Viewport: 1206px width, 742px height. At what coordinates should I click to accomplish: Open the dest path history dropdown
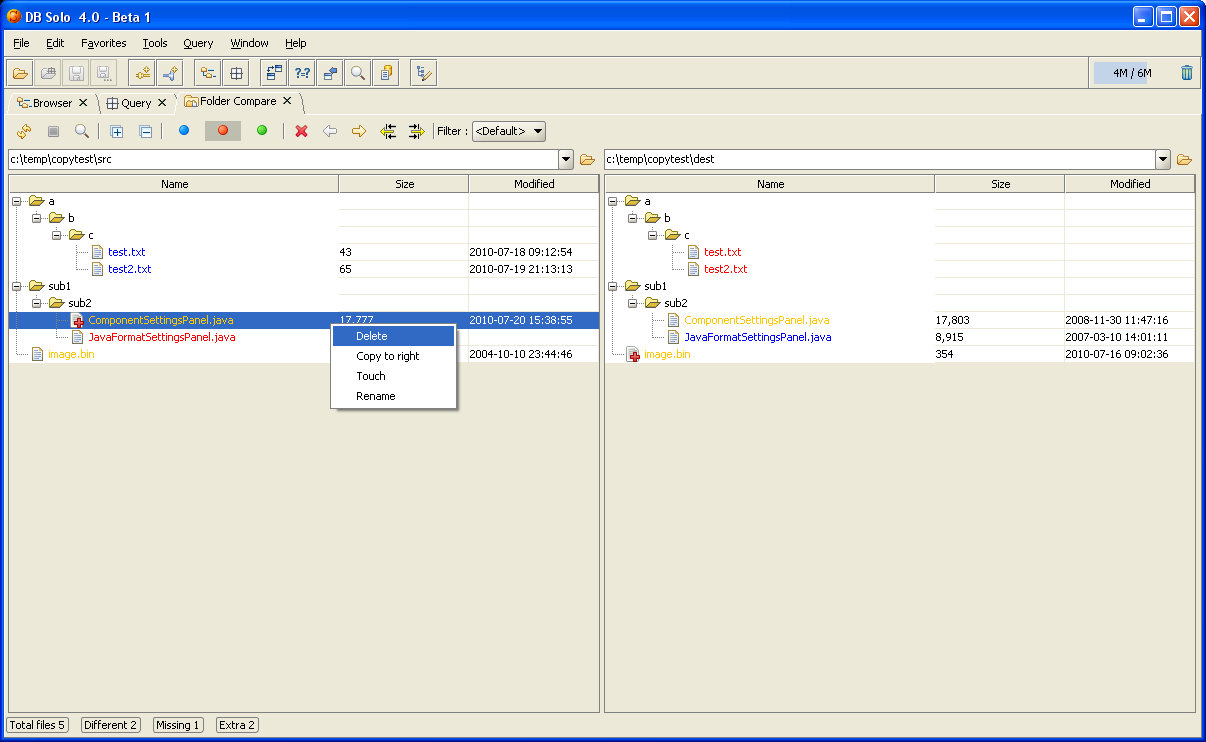coord(1162,159)
